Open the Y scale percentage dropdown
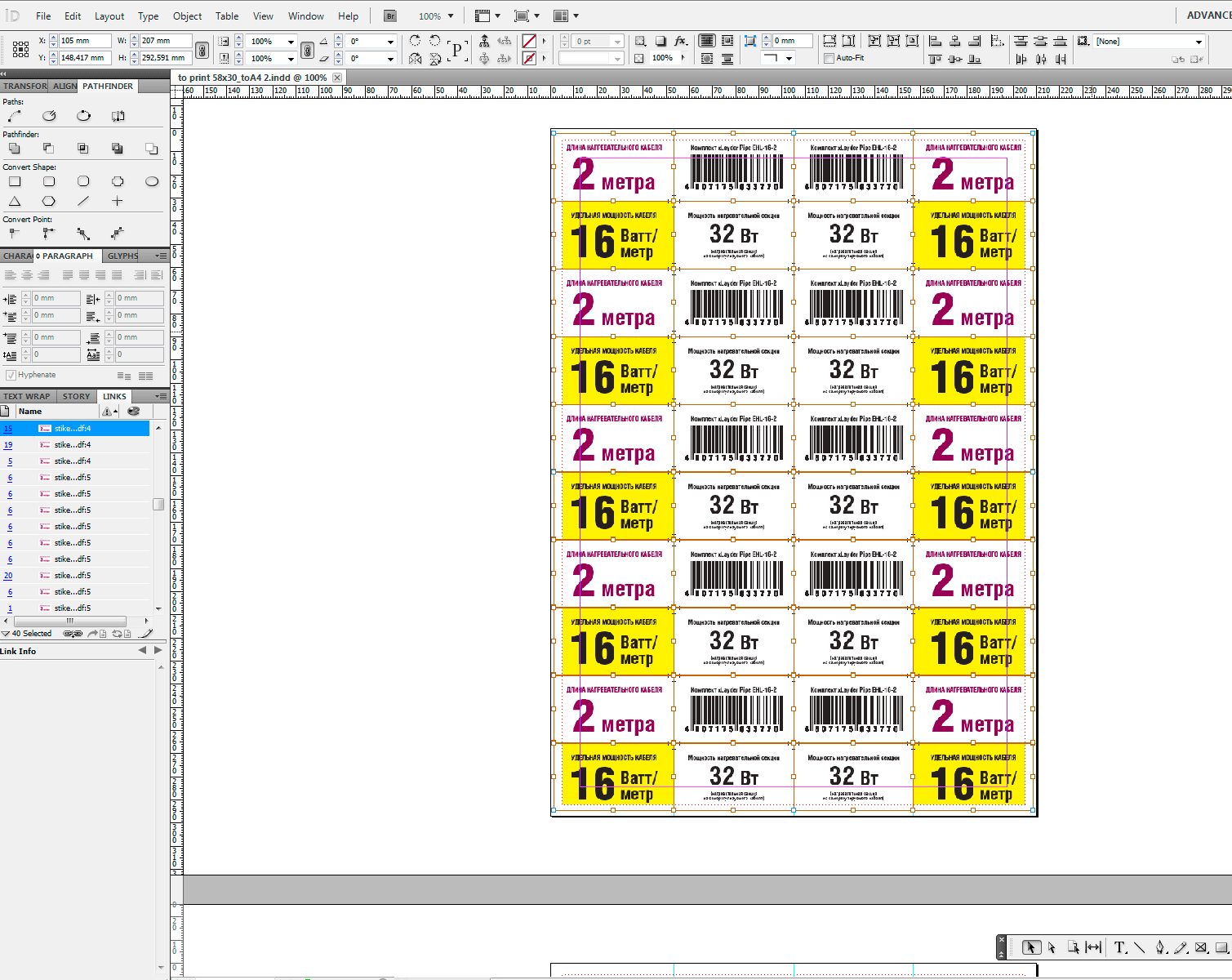 pyautogui.click(x=291, y=59)
